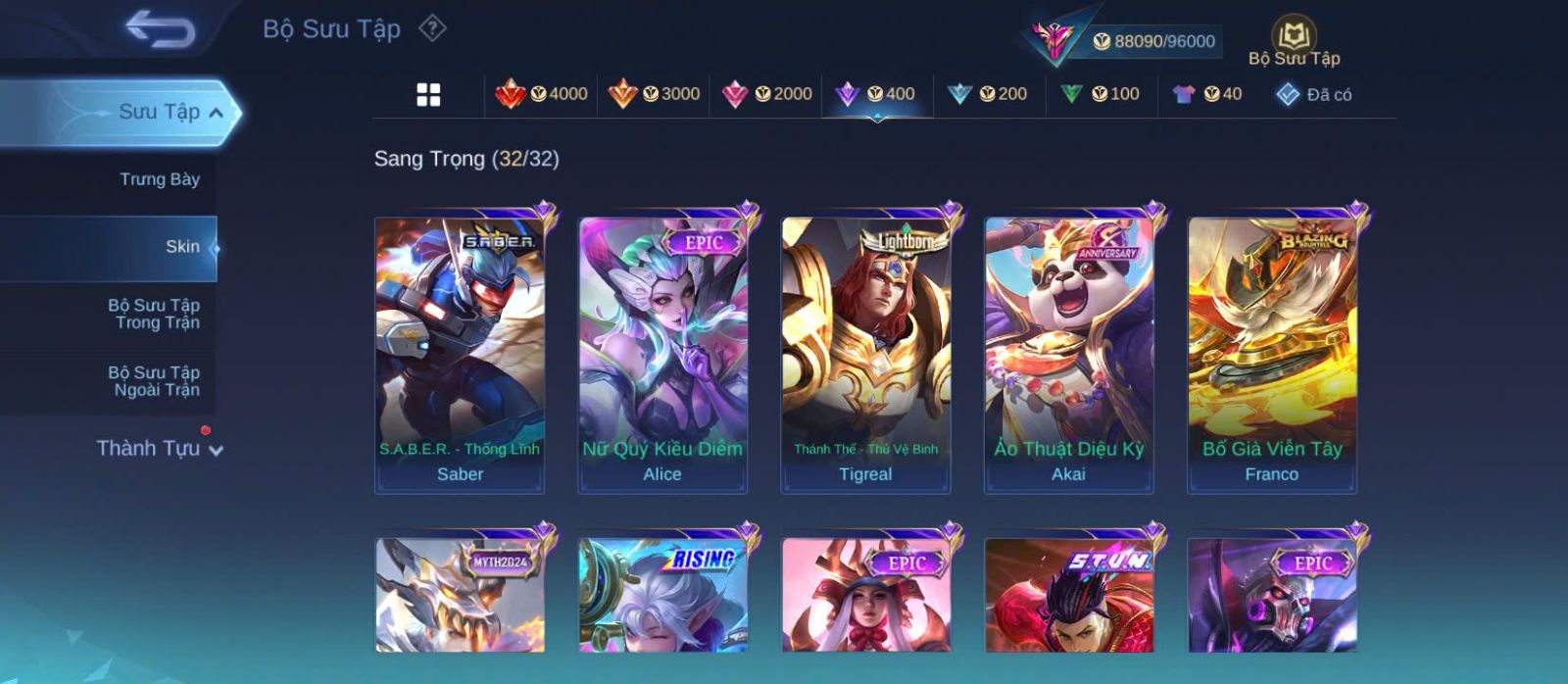Open the help question-mark icon beside Bộ Sưu Tập
The height and width of the screenshot is (684, 1568).
click(x=432, y=28)
